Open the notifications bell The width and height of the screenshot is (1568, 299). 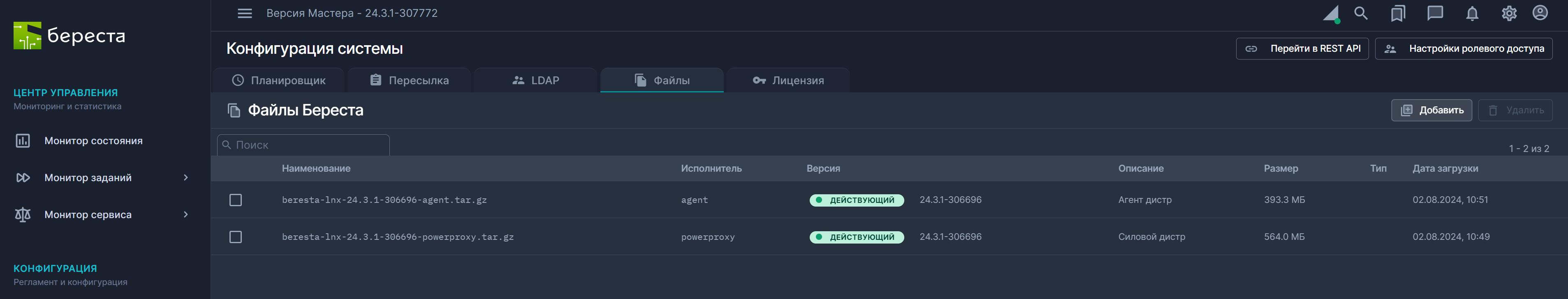click(1472, 14)
